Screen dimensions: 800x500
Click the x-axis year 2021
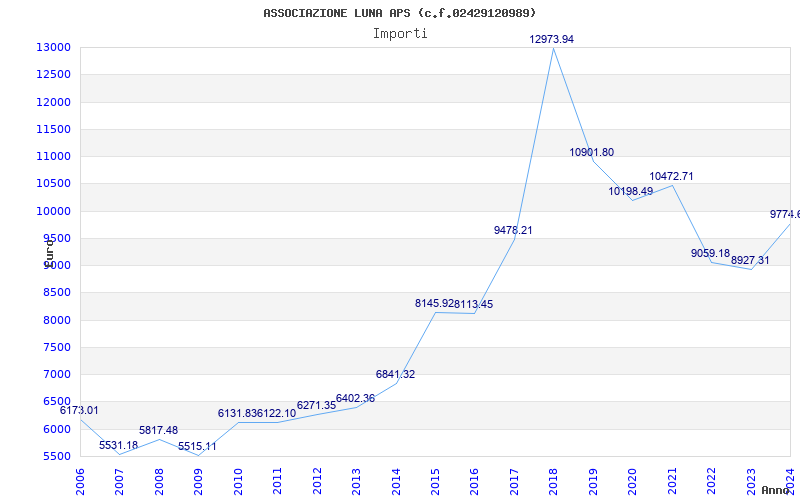[672, 482]
